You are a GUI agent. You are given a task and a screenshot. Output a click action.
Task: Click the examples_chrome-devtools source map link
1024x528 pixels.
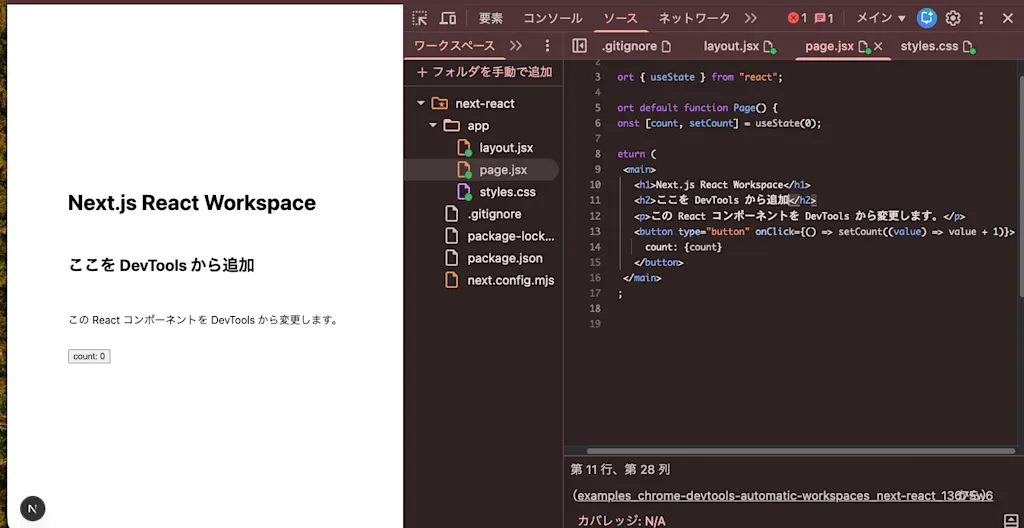(782, 495)
